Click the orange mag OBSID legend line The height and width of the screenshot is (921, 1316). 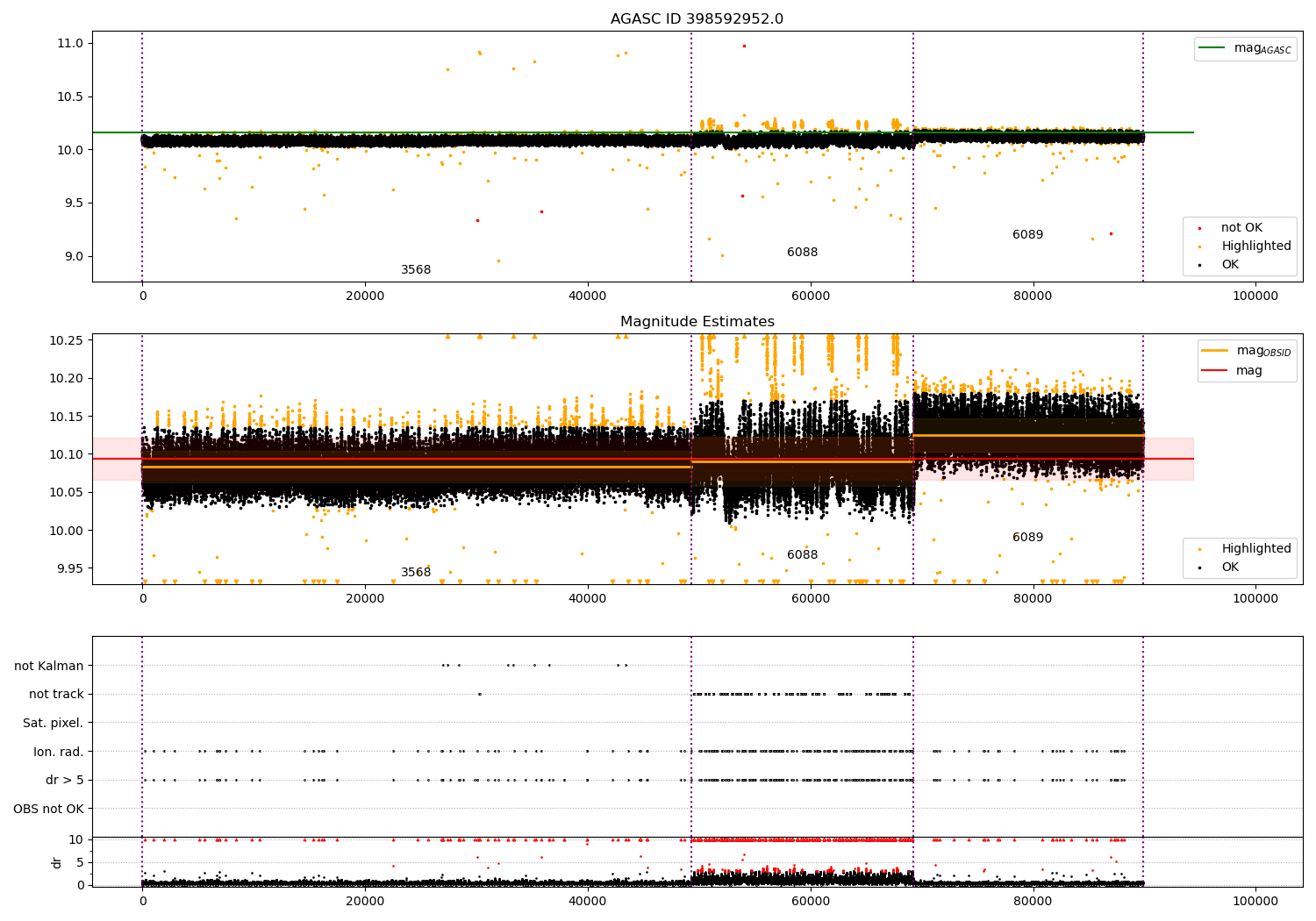[x=1215, y=351]
